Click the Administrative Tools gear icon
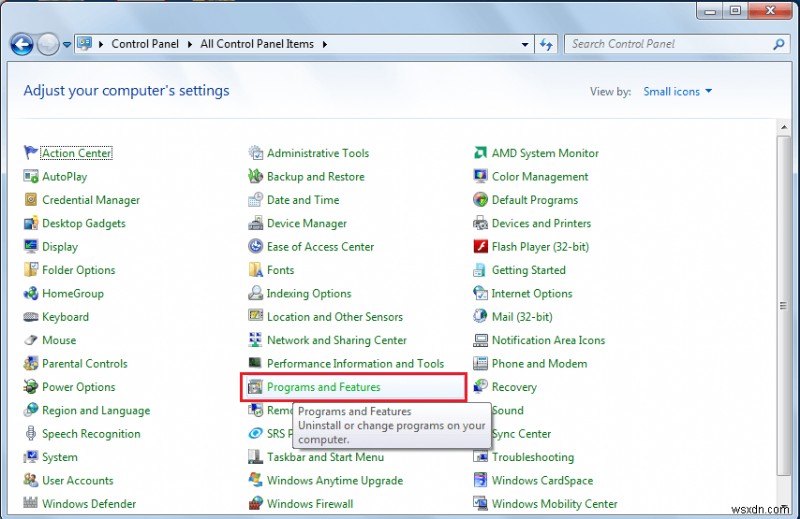 256,153
